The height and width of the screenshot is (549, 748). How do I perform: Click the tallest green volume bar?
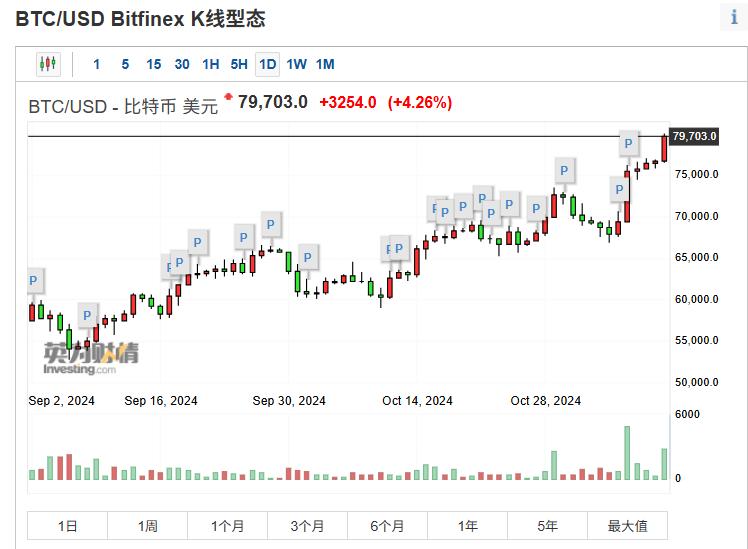[627, 453]
